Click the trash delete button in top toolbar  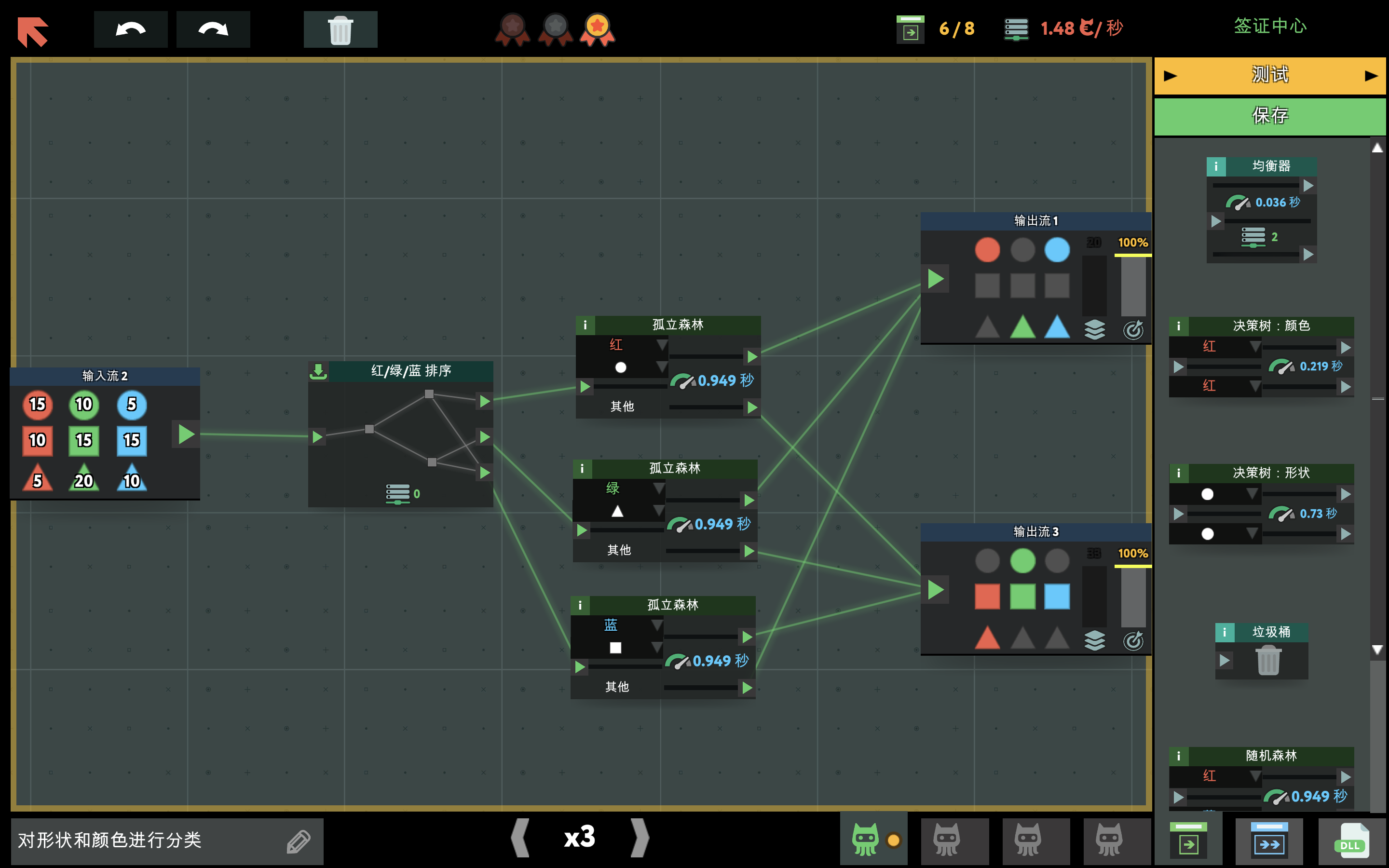pyautogui.click(x=340, y=29)
